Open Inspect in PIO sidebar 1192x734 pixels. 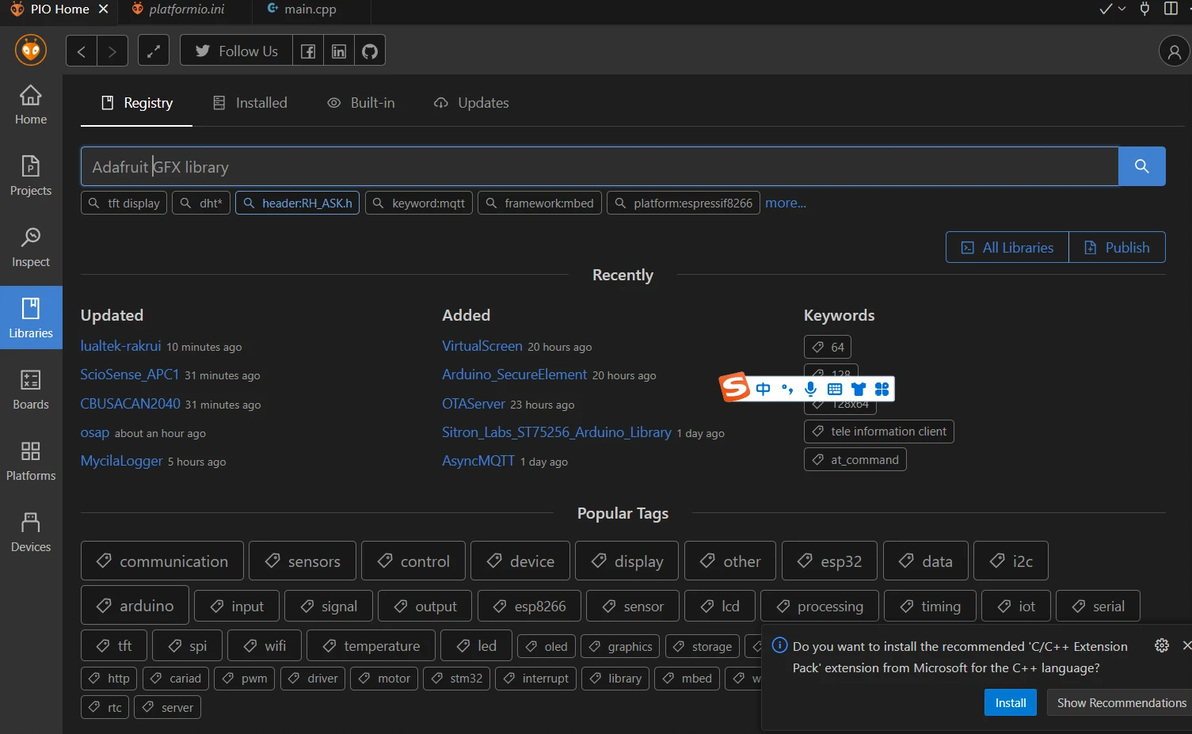coord(30,247)
